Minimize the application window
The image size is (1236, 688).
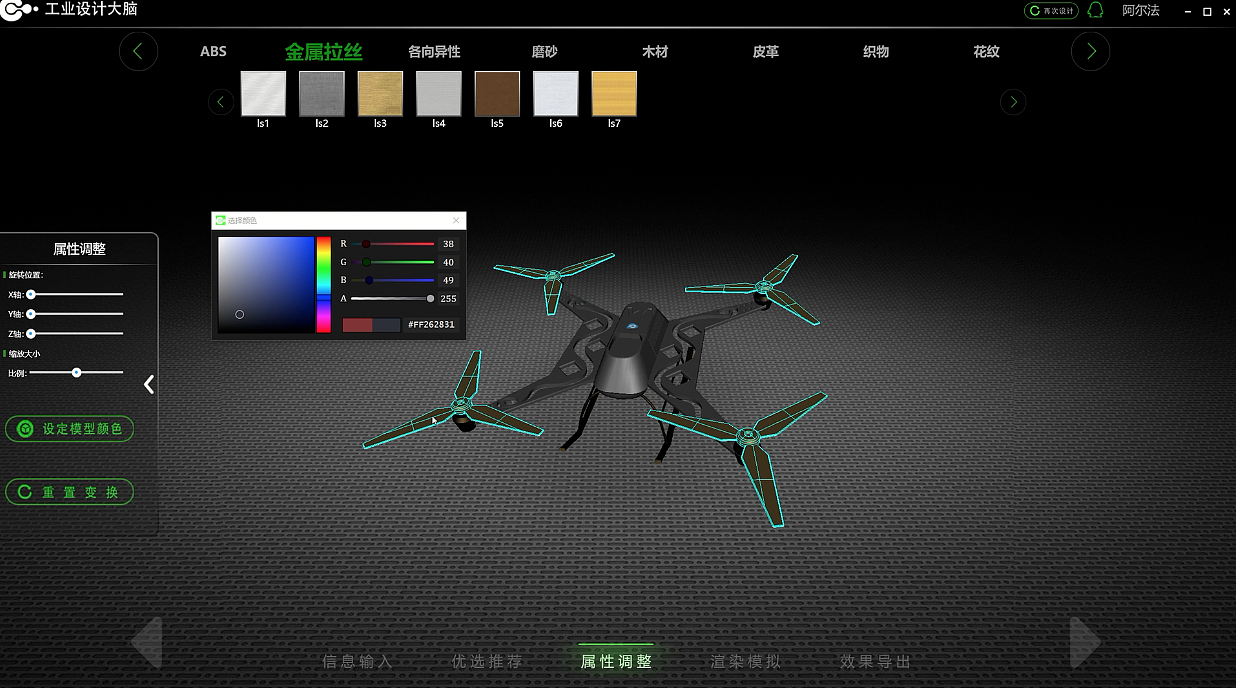pyautogui.click(x=1187, y=11)
